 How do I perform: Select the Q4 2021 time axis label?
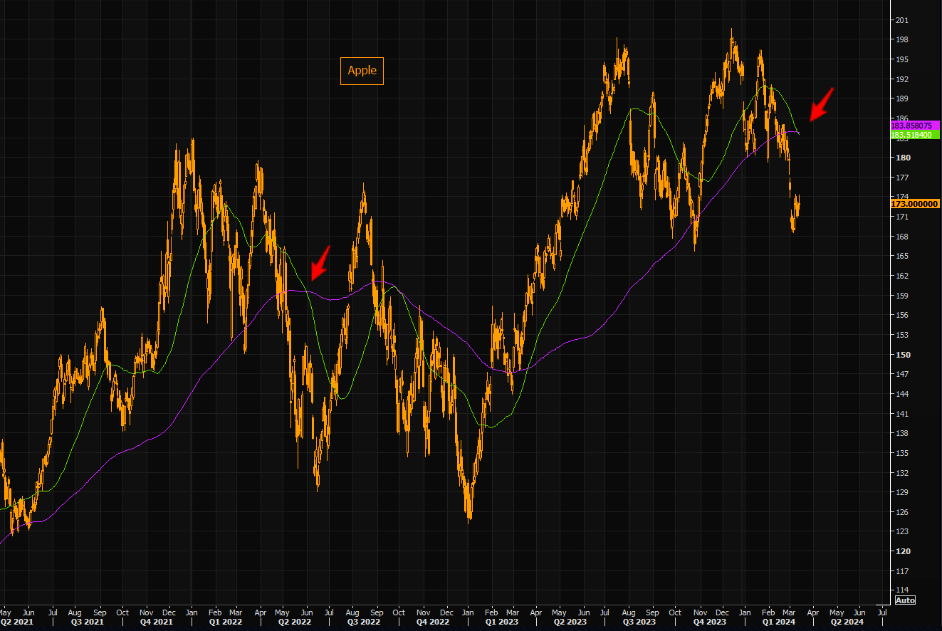click(156, 621)
